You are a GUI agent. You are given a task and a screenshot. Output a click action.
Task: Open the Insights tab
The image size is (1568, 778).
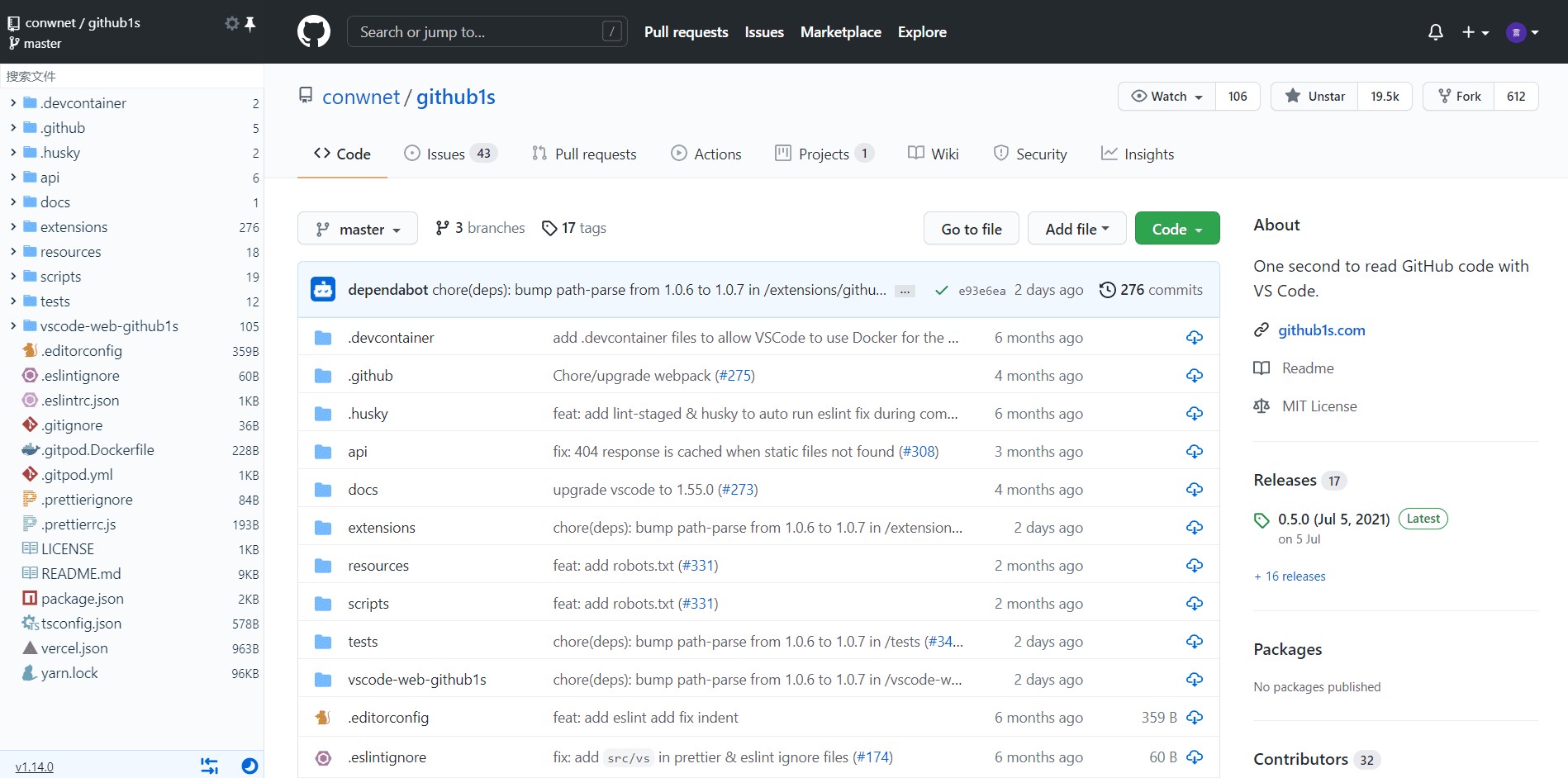(1138, 154)
